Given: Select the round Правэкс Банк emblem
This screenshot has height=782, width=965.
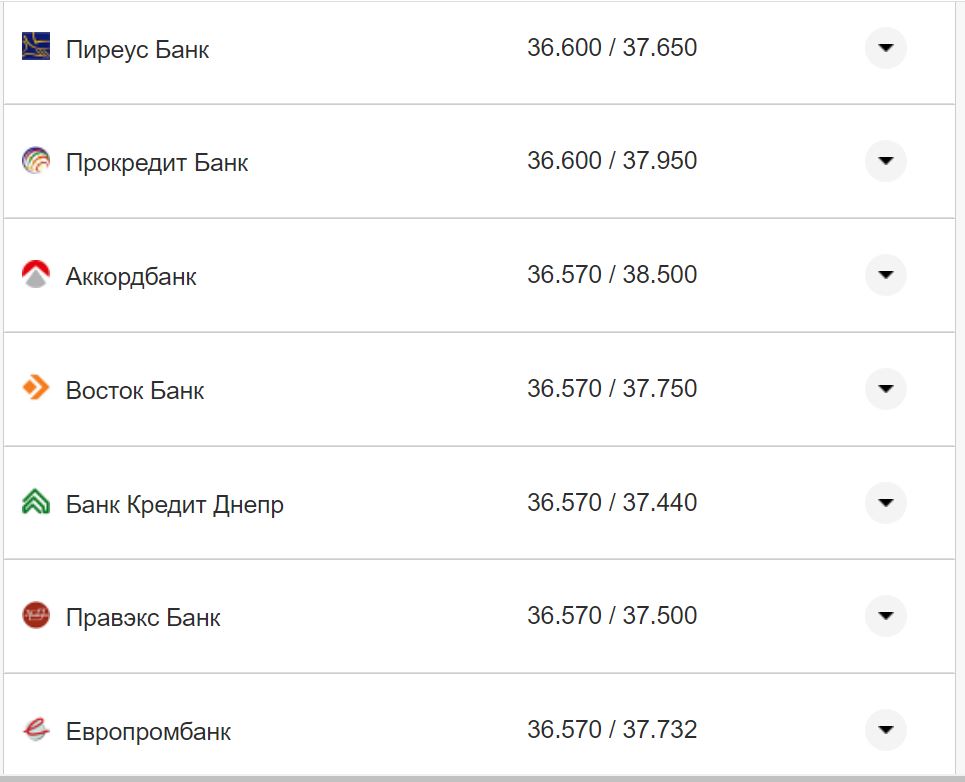Looking at the screenshot, I should click(34, 616).
